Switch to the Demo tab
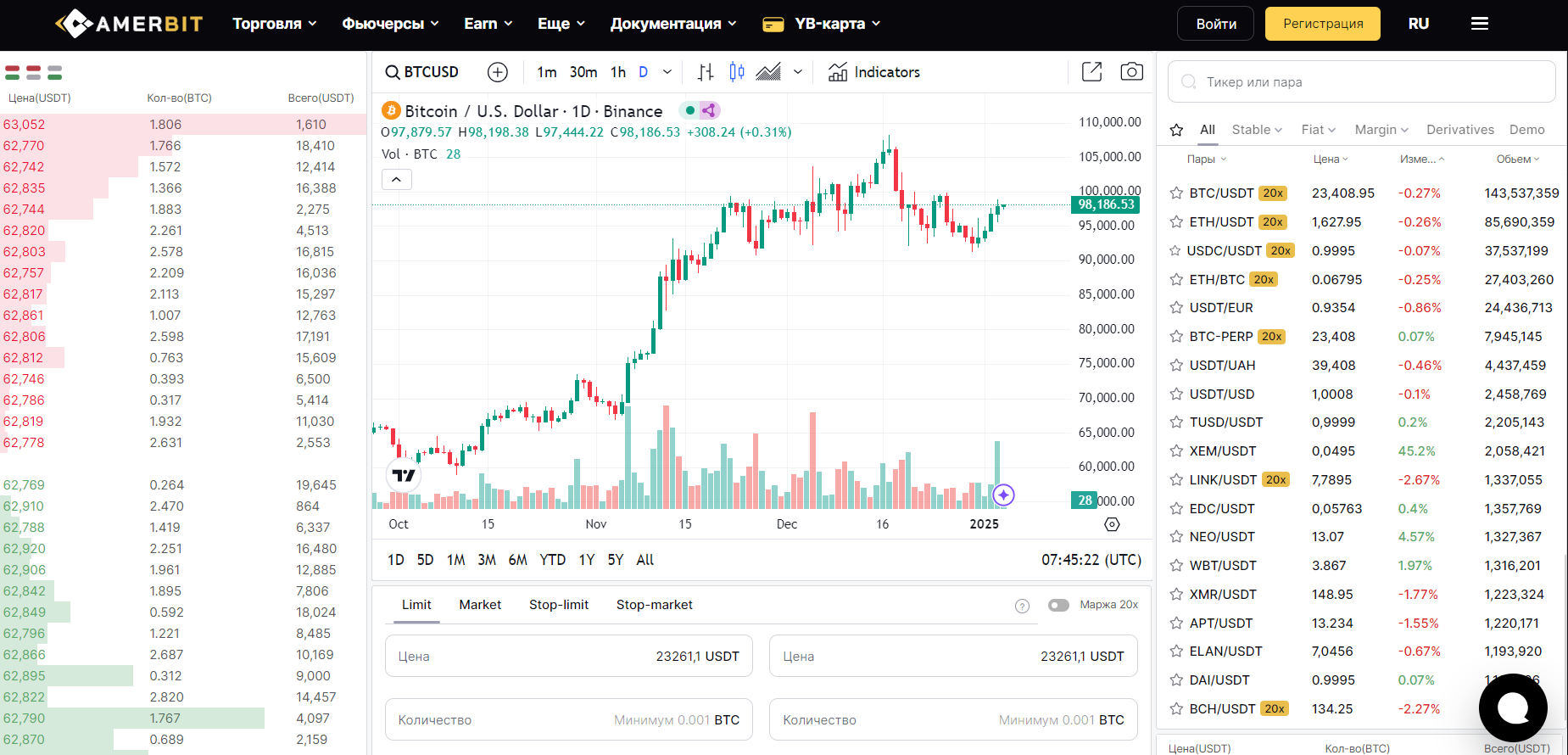The image size is (1568, 755). [1527, 130]
